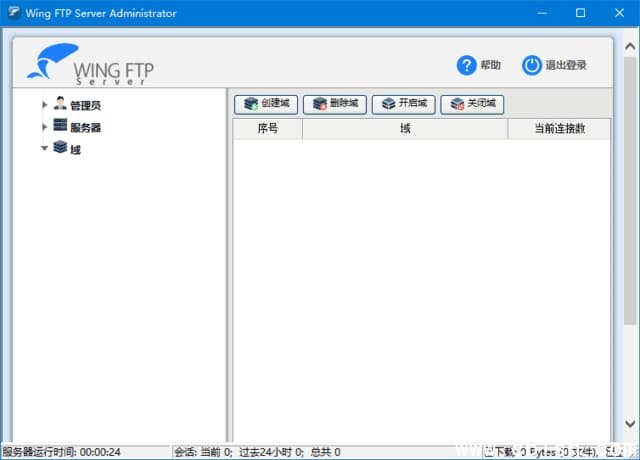640x460 pixels.
Task: Click the 开启域 button
Action: pos(404,104)
